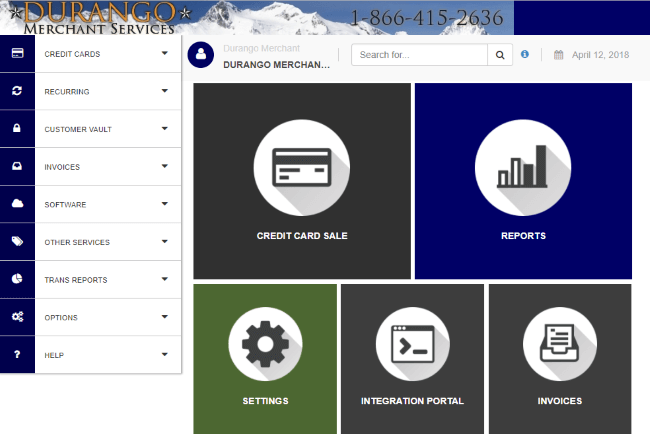Select the CUSTOMER VAULT menu label
Screen dimensions: 650x438
[78, 129]
